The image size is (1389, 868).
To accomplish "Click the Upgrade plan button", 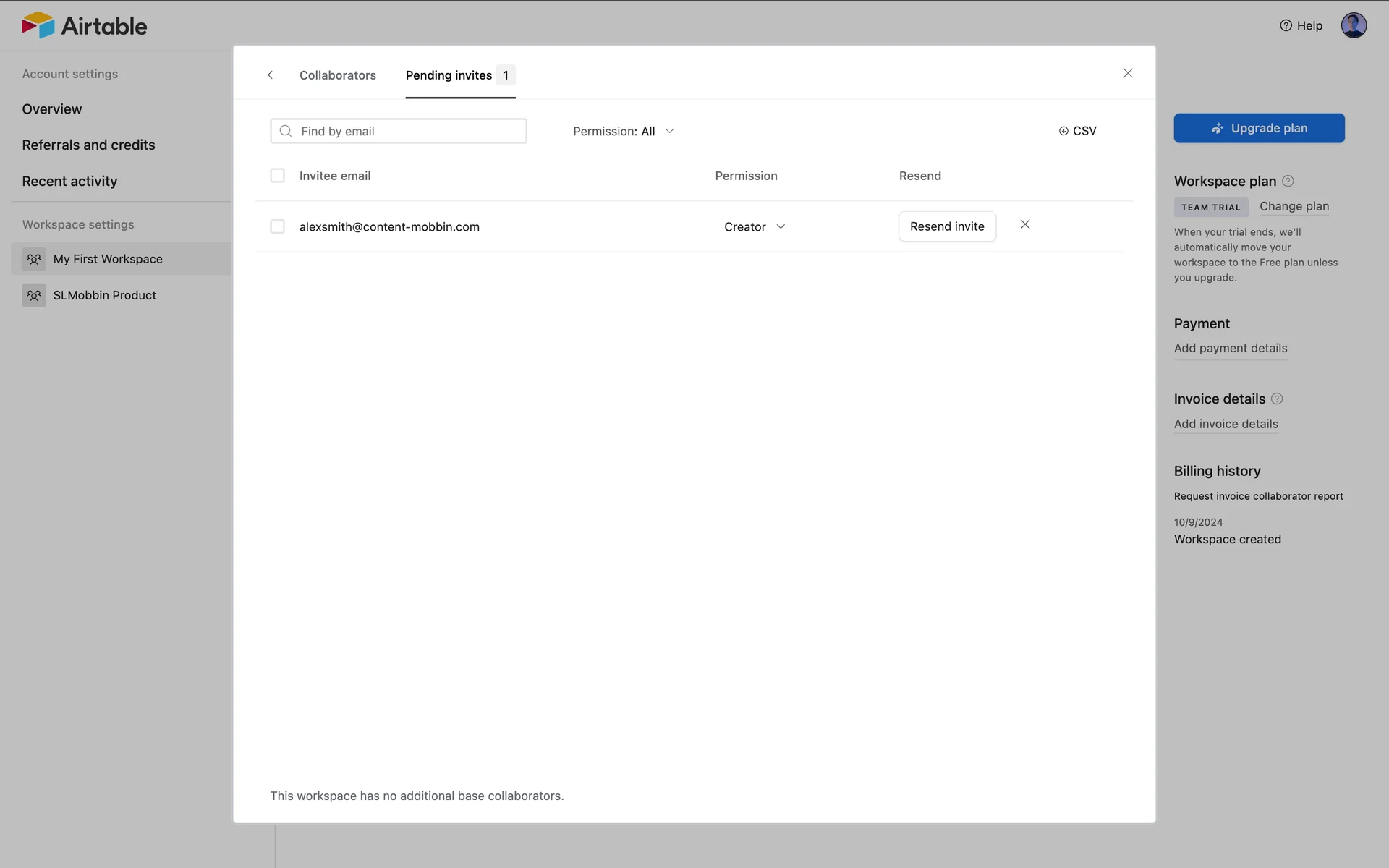I will pos(1259,128).
